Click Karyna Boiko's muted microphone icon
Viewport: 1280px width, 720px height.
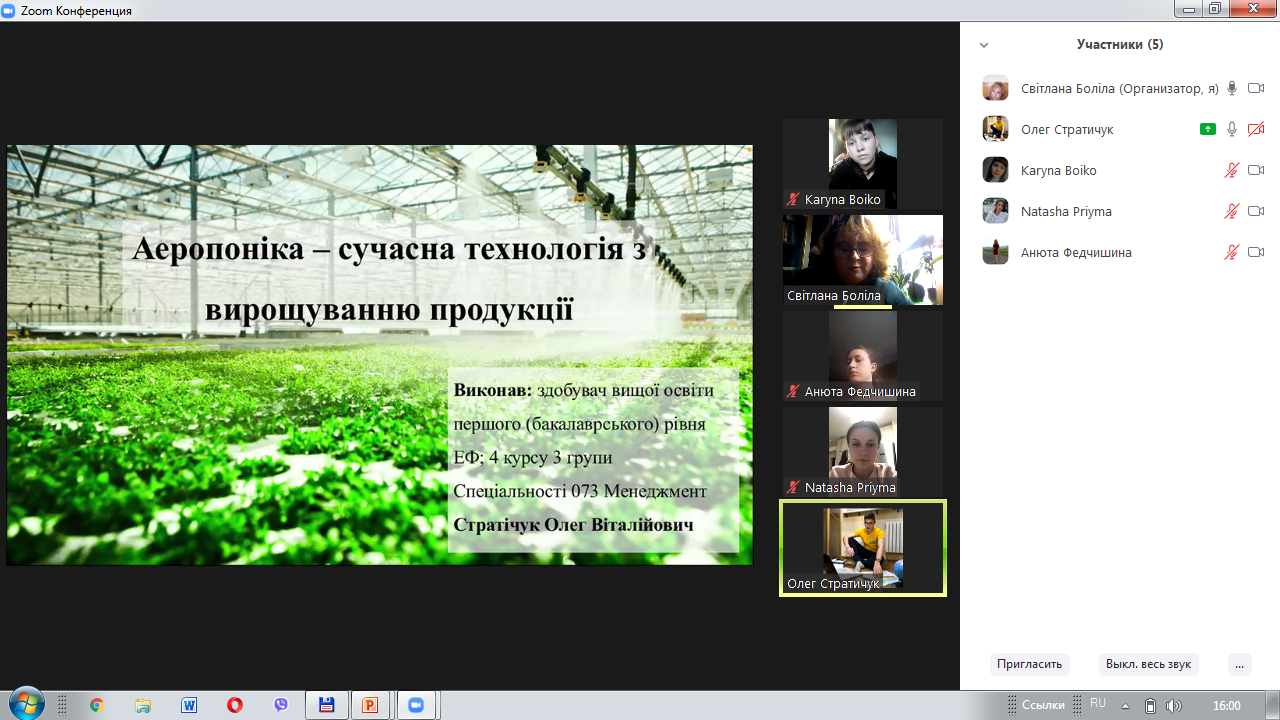click(x=1232, y=170)
